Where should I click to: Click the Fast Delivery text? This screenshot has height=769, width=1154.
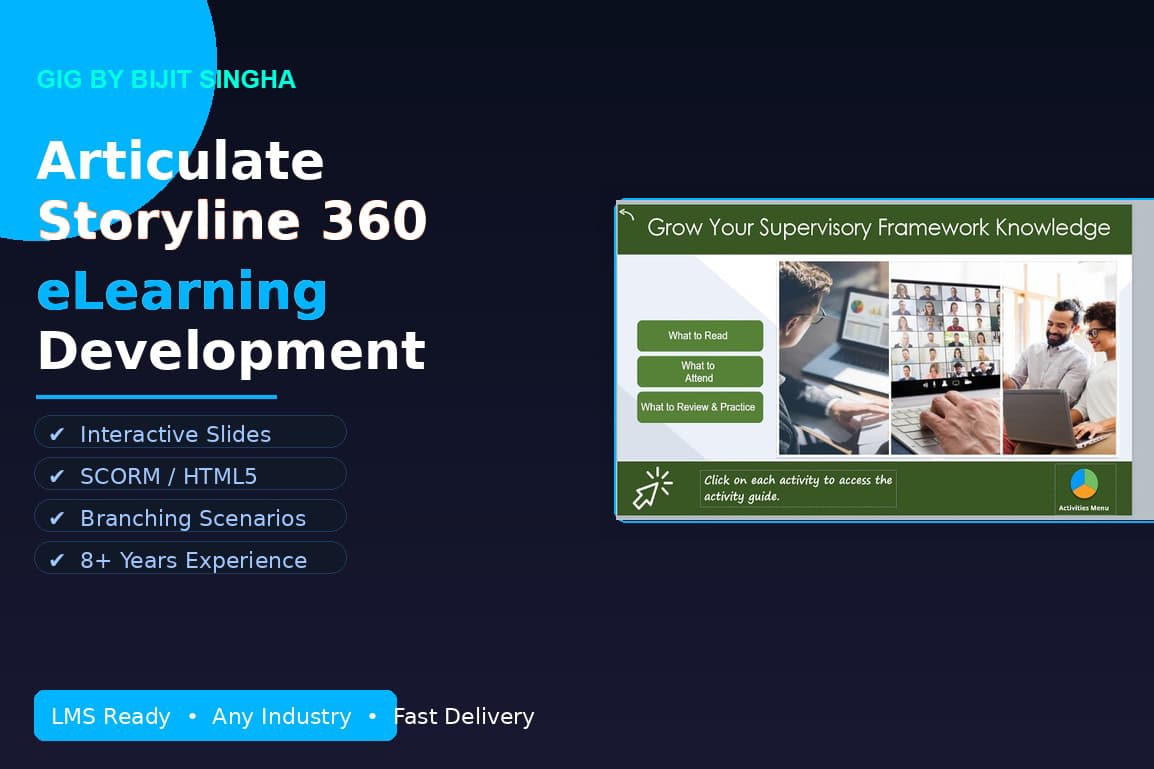[x=464, y=716]
